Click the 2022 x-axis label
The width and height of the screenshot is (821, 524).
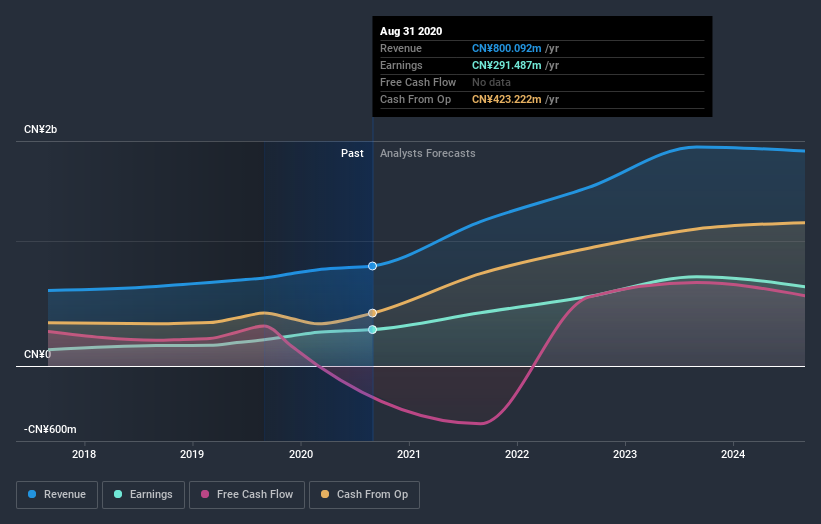(x=517, y=454)
